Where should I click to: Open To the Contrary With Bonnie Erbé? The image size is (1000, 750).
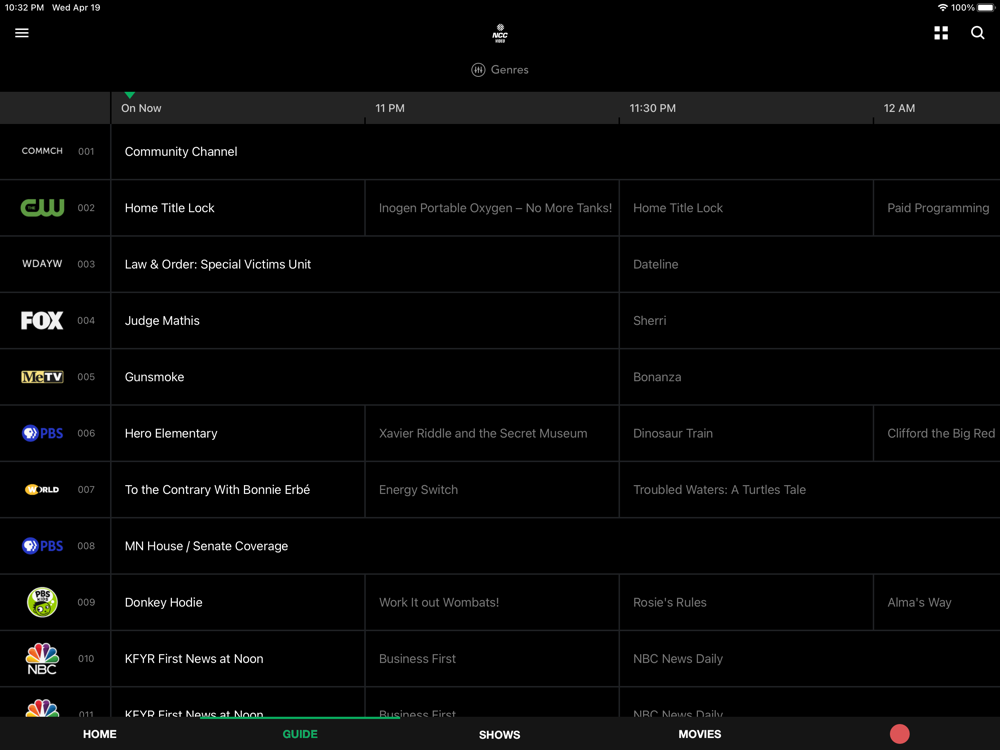coord(238,490)
